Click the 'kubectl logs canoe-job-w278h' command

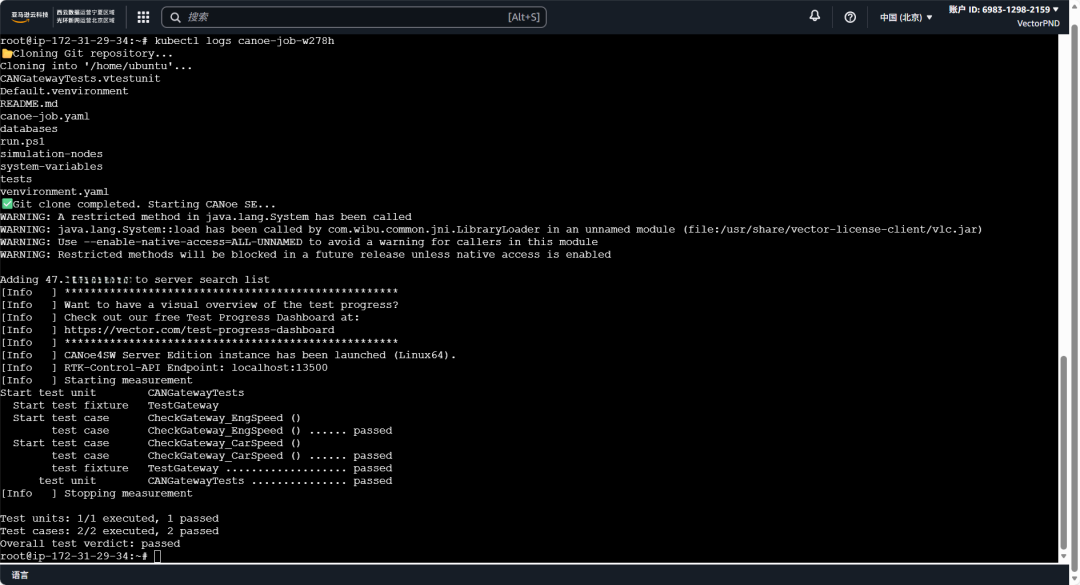click(x=245, y=41)
